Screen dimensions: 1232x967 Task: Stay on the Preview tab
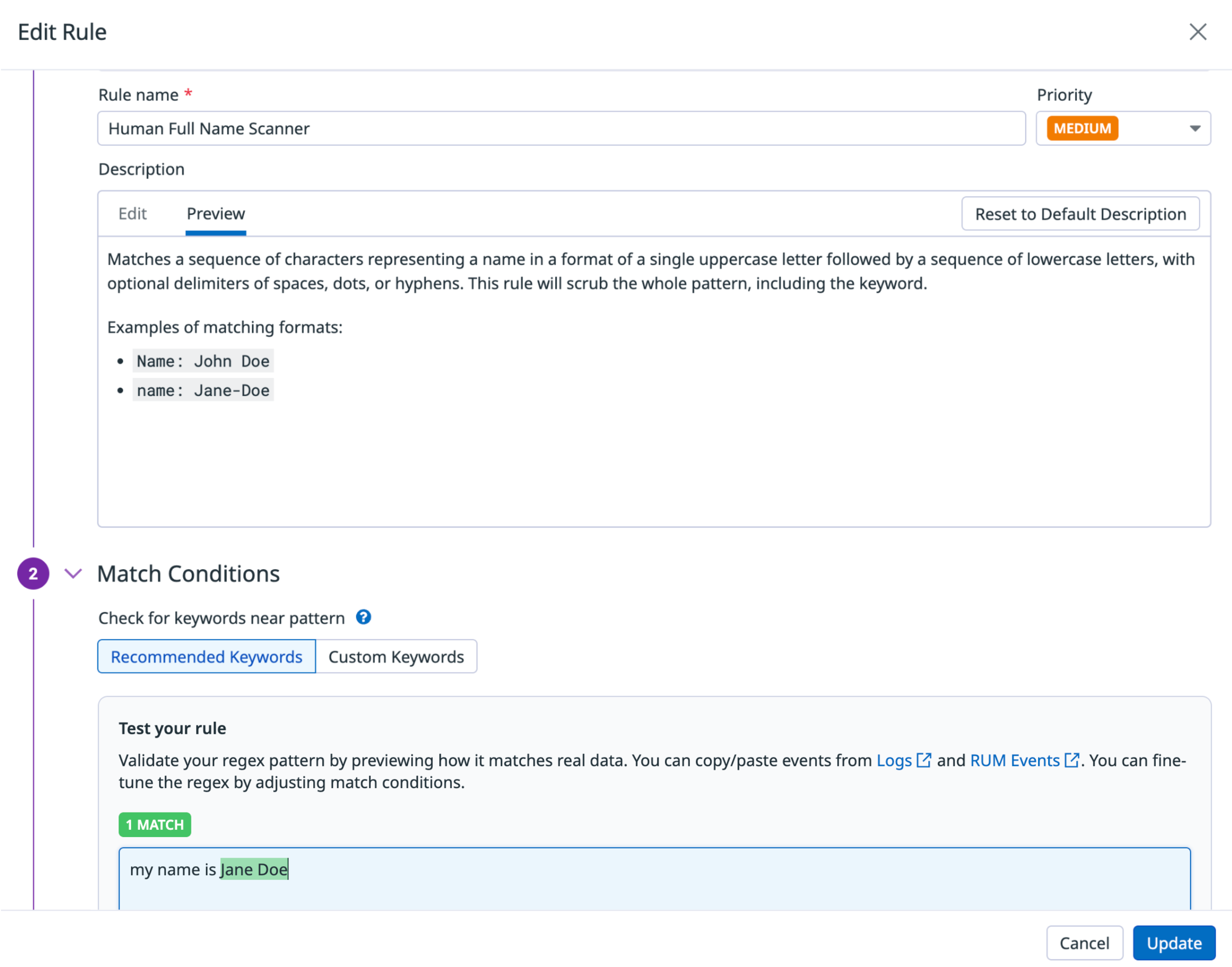(x=215, y=214)
